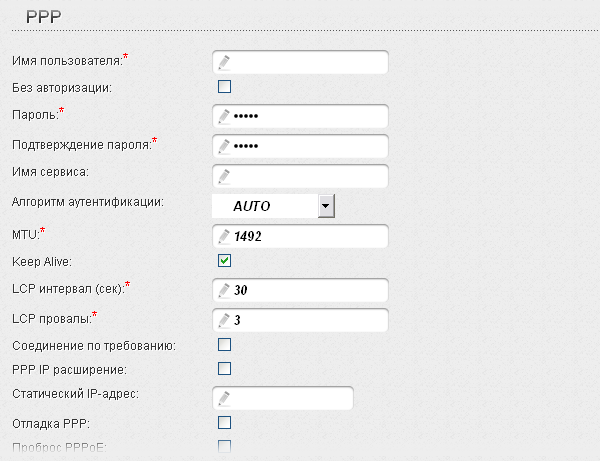Screen dimensions: 600x461
Task: Click pencil icon in Статический IP-адрес field
Action: pyautogui.click(x=224, y=398)
